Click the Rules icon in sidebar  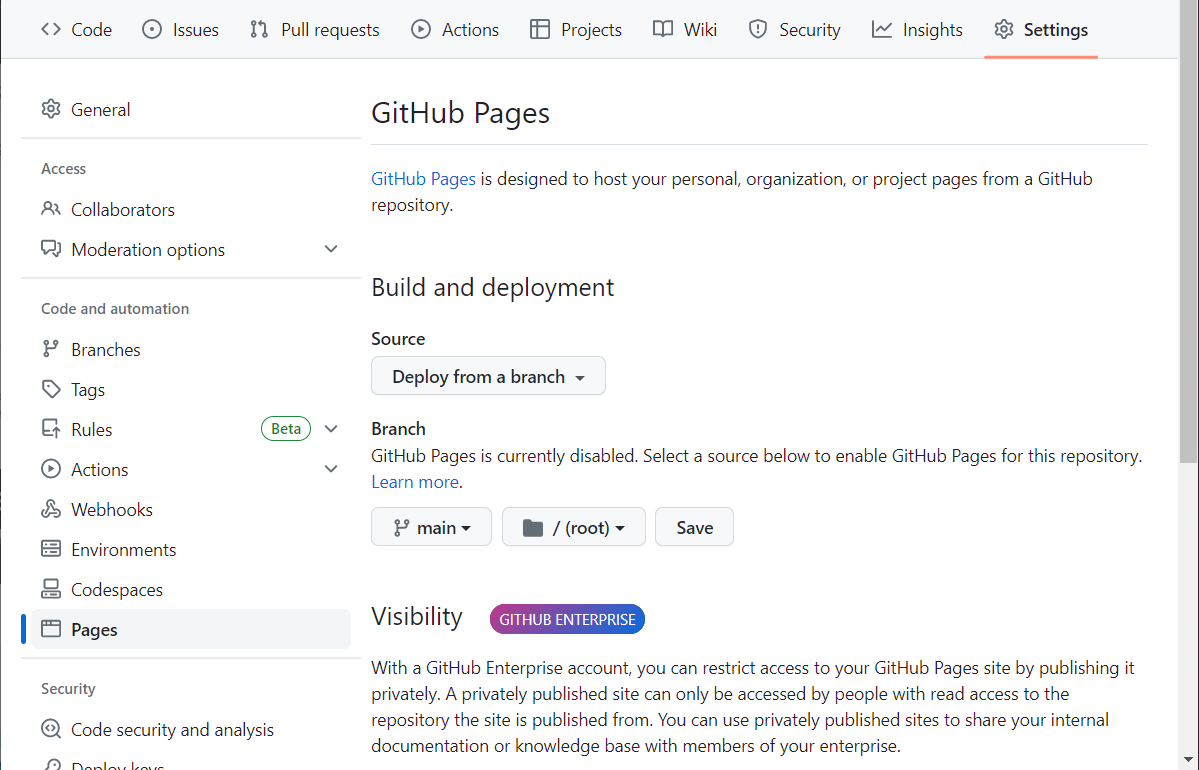(x=50, y=428)
